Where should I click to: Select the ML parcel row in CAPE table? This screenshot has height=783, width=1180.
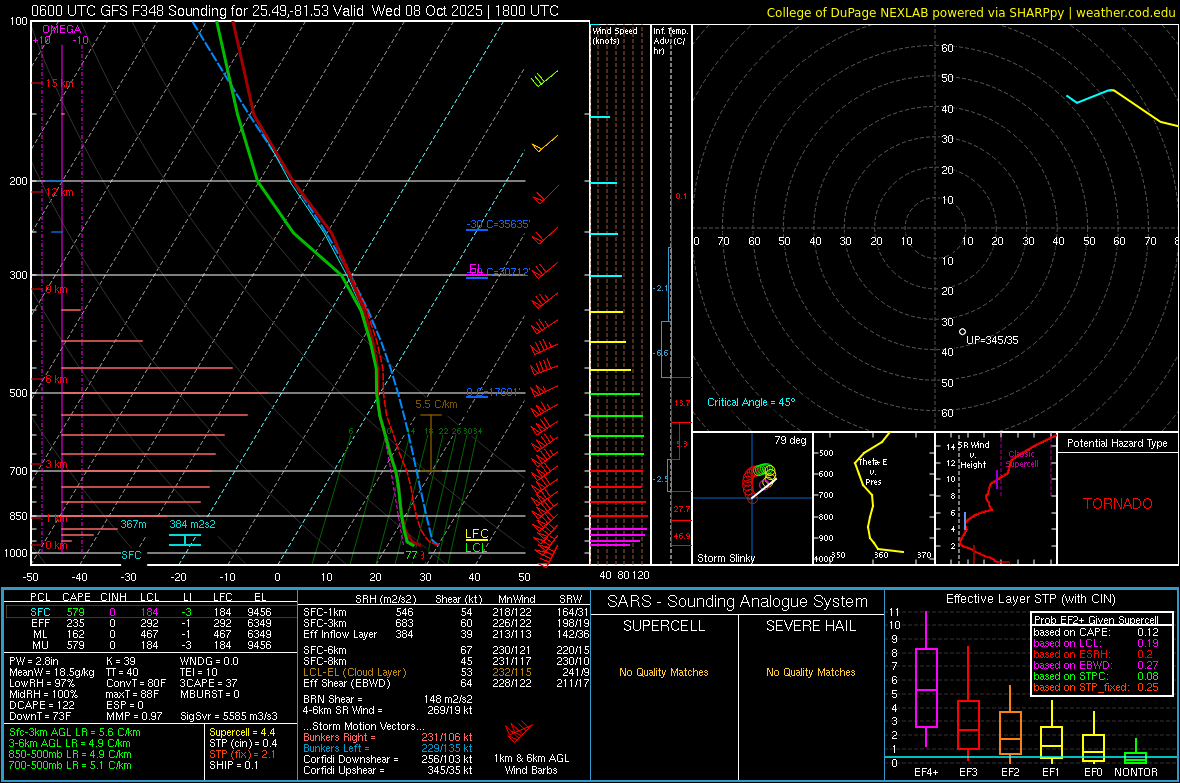[x=151, y=634]
